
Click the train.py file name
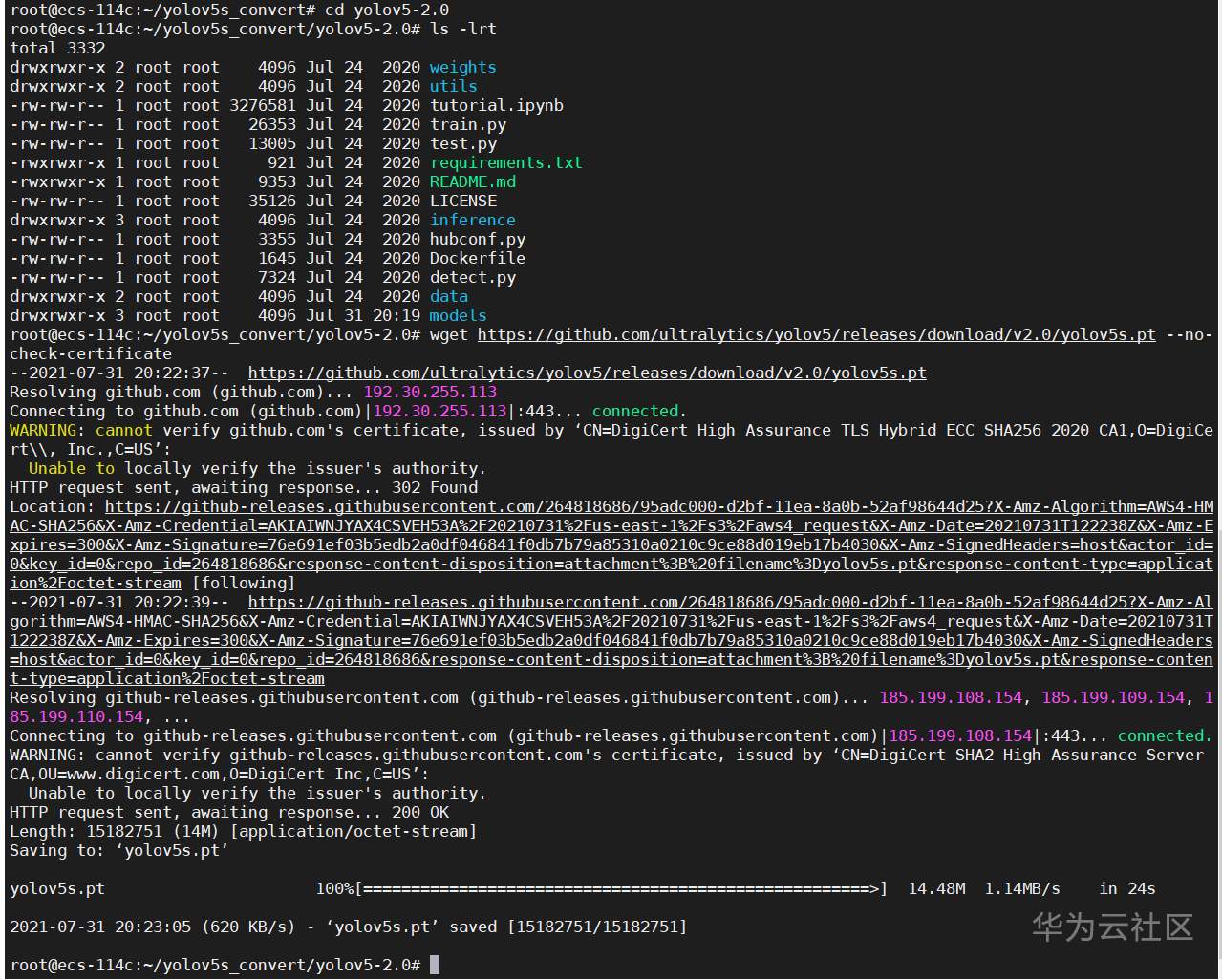467,124
